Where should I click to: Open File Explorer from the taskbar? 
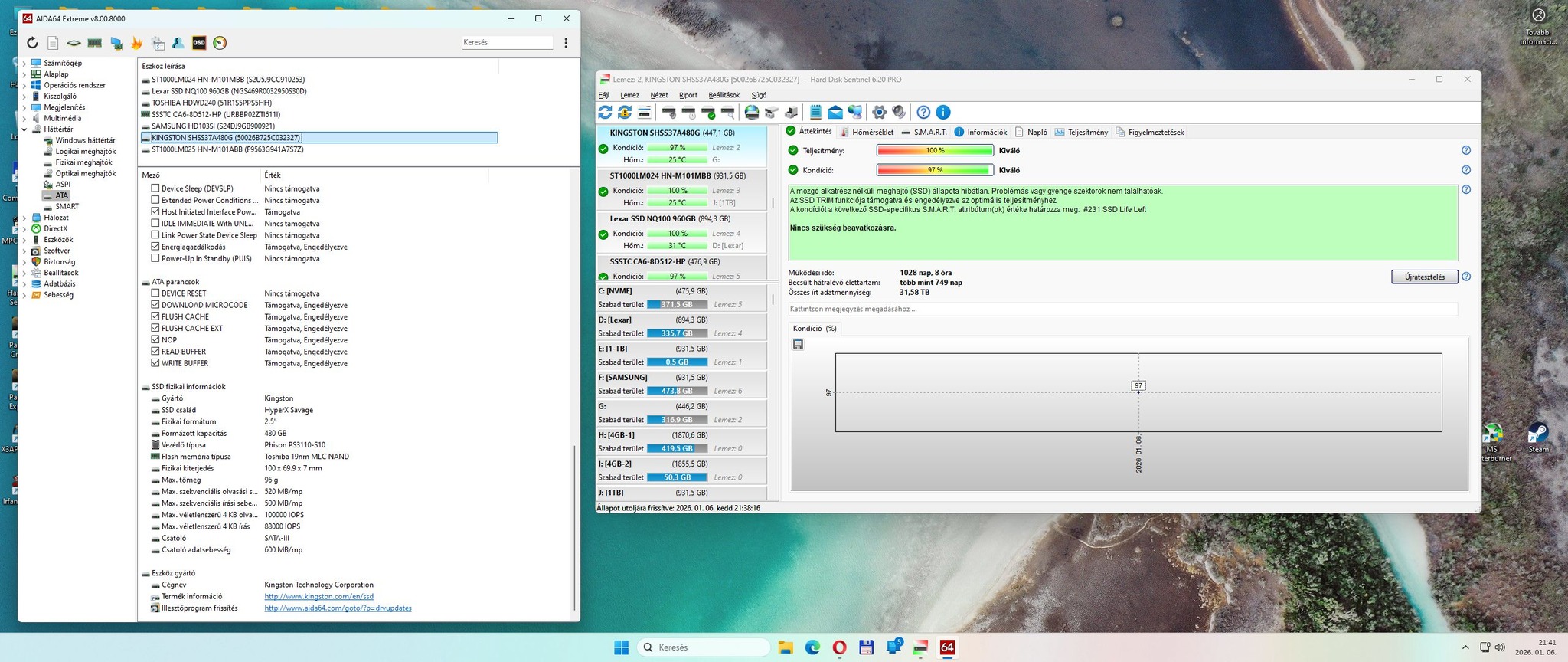pos(786,647)
